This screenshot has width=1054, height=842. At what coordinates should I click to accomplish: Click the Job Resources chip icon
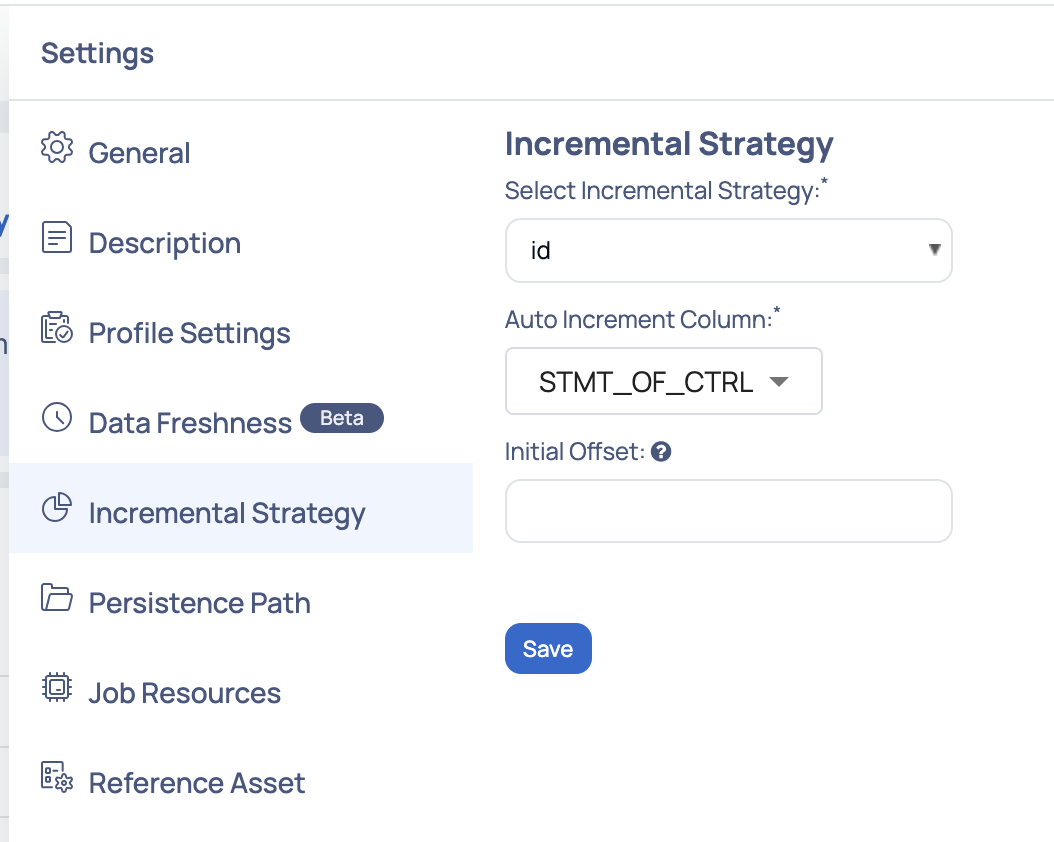click(x=58, y=687)
